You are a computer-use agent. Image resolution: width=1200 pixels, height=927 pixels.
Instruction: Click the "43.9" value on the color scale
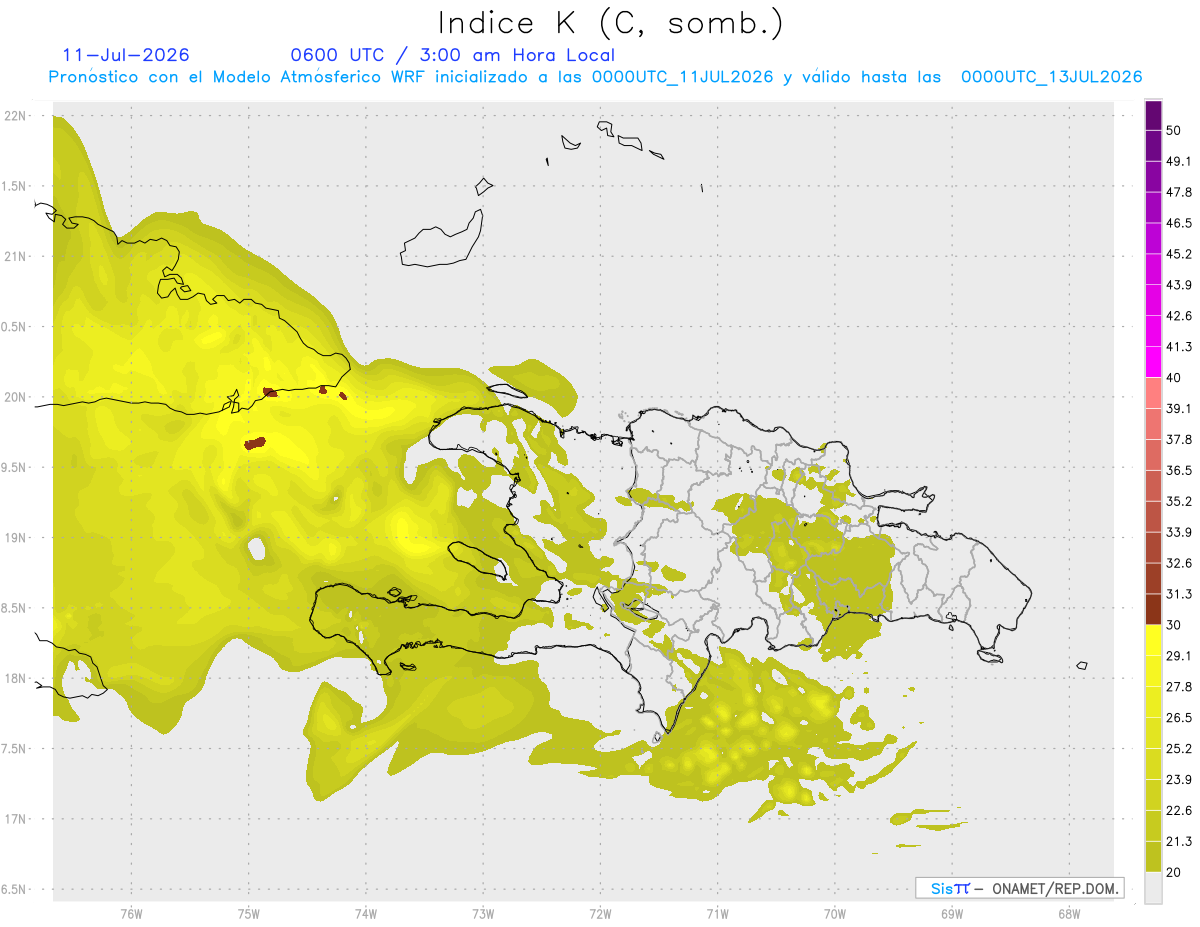(x=1179, y=285)
